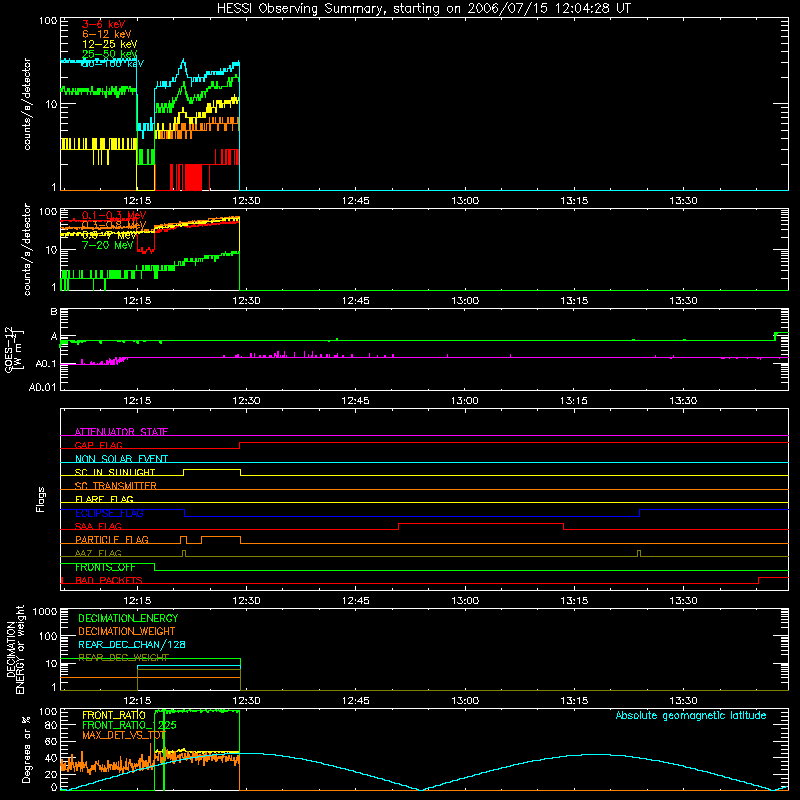Click the 1000 tick on decimation axis
Screen dimensions: 800x800
(45, 611)
